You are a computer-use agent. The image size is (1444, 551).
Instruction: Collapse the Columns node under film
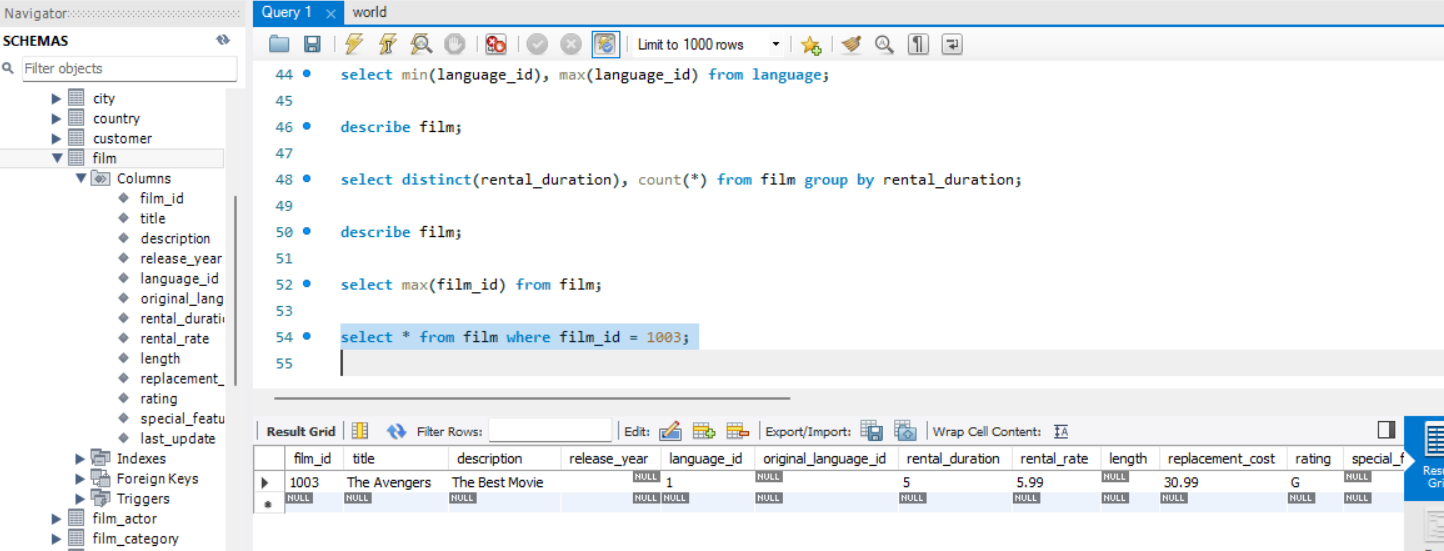(81, 178)
